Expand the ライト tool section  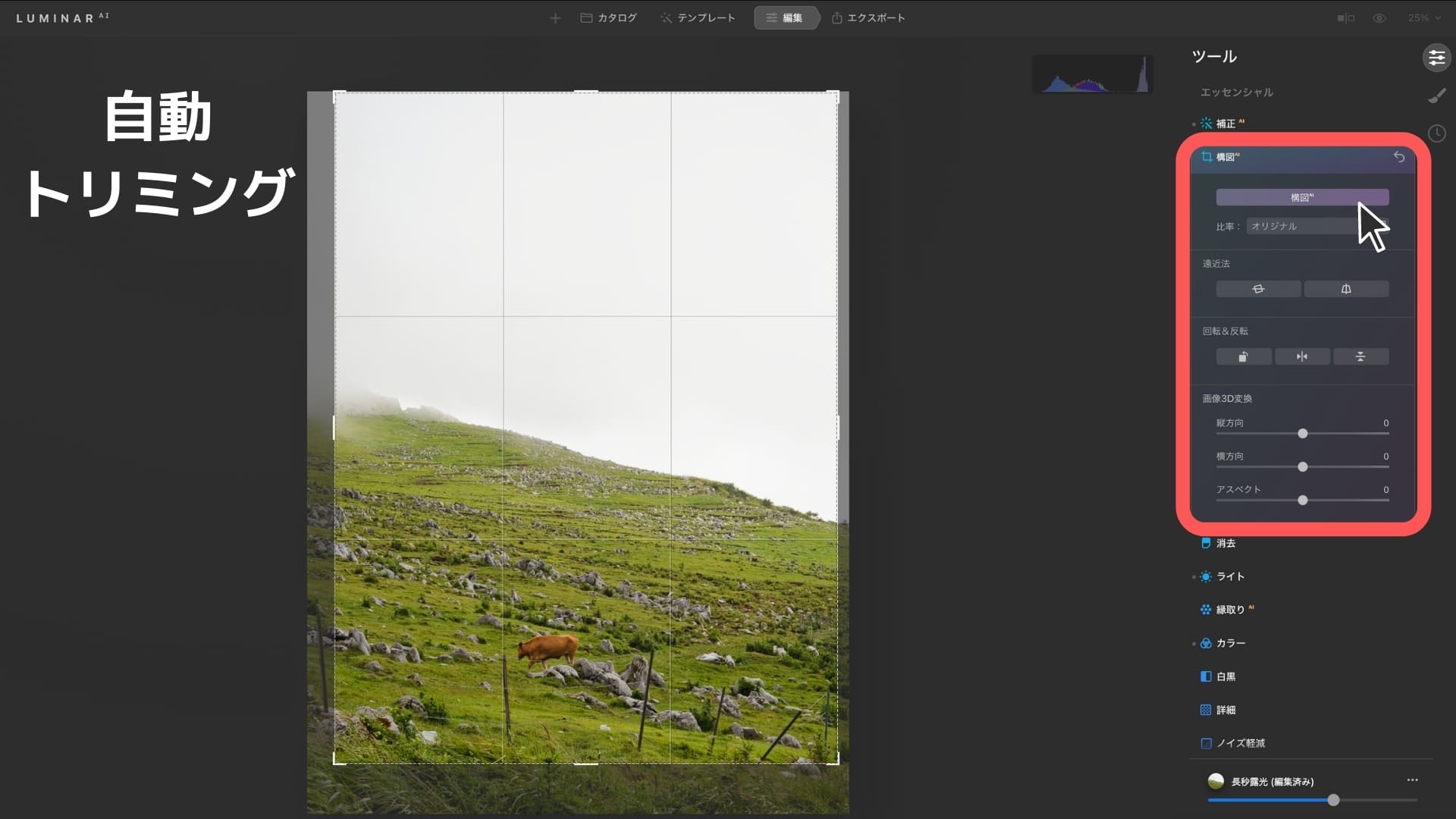[1230, 576]
